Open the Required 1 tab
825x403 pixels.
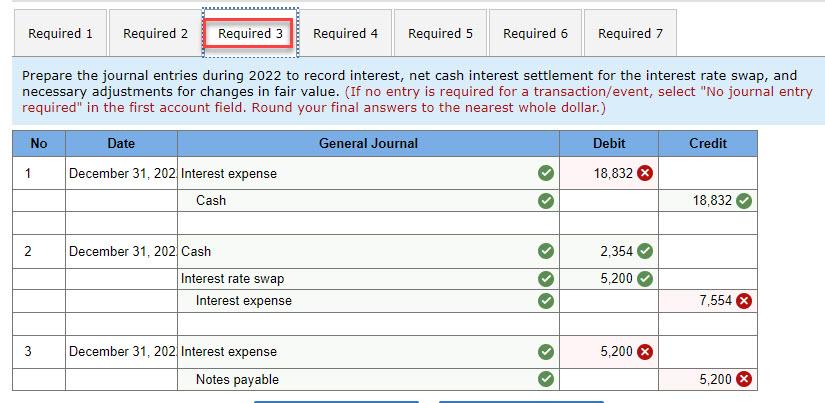coord(60,33)
